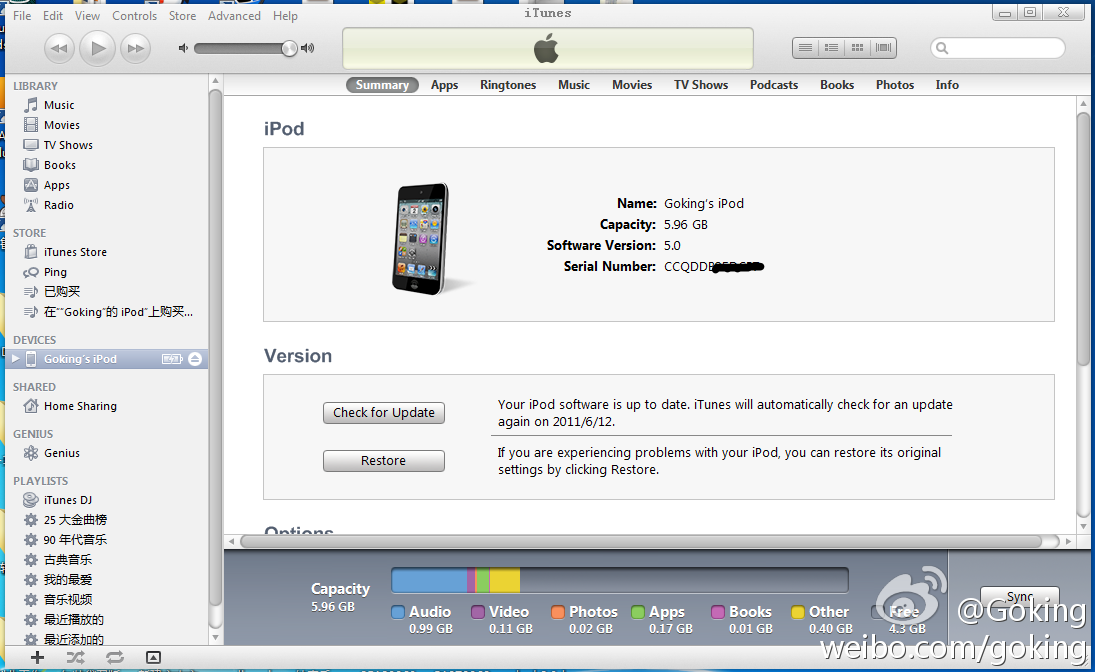Viewport: 1095px width, 672px height.
Task: Open the File menu
Action: (x=22, y=15)
